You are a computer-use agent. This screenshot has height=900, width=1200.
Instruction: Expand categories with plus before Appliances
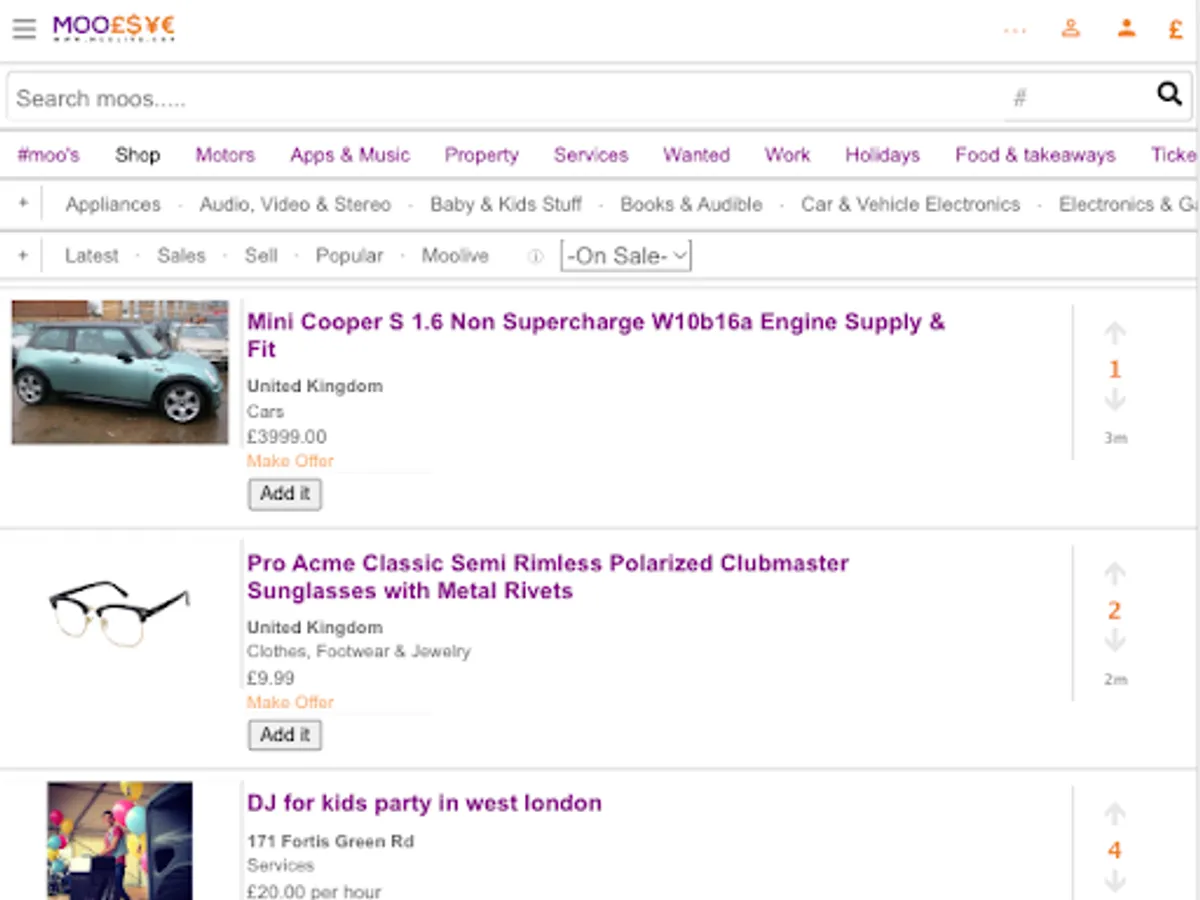point(23,204)
